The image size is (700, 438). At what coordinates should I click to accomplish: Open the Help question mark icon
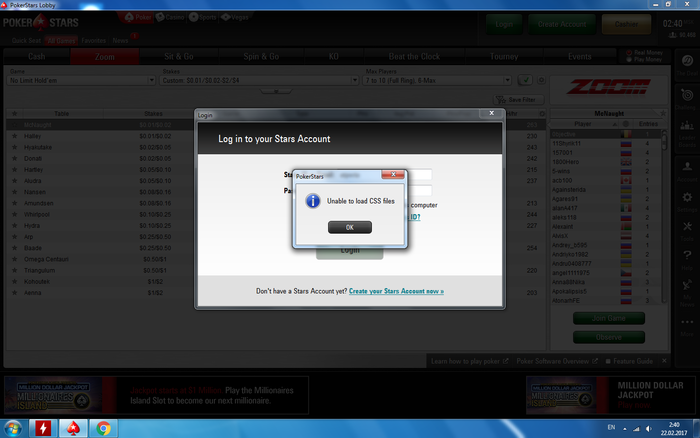coord(687,255)
